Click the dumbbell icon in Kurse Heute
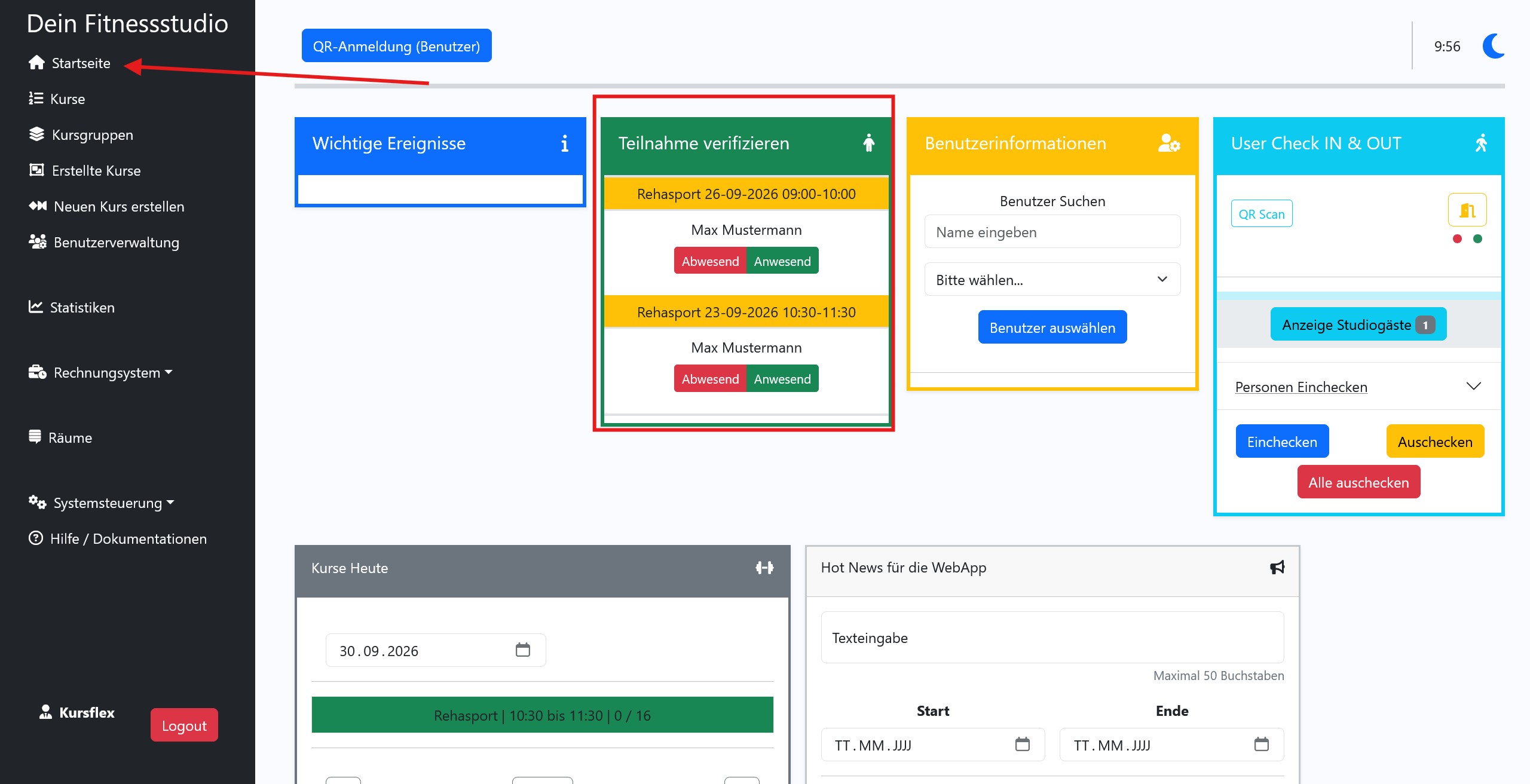Screen dimensions: 1530x784 point(764,568)
